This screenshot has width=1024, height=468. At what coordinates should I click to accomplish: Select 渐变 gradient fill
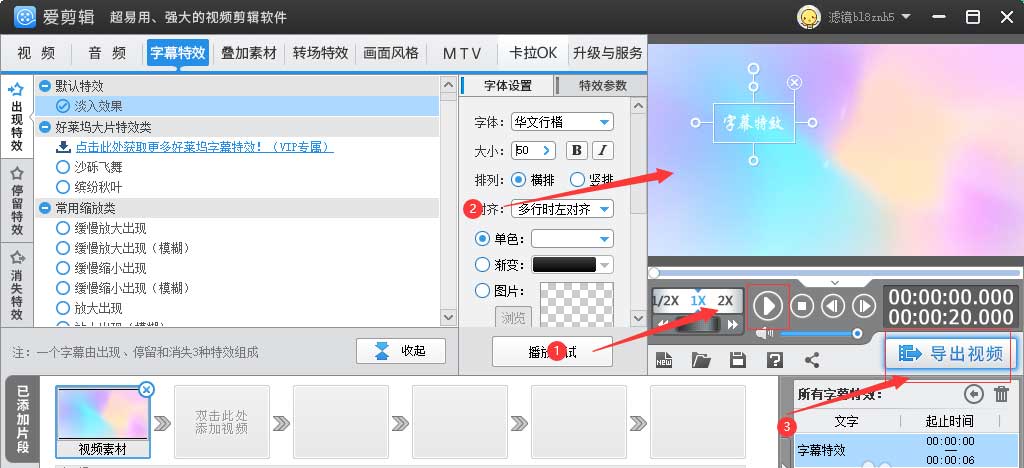pyautogui.click(x=483, y=264)
